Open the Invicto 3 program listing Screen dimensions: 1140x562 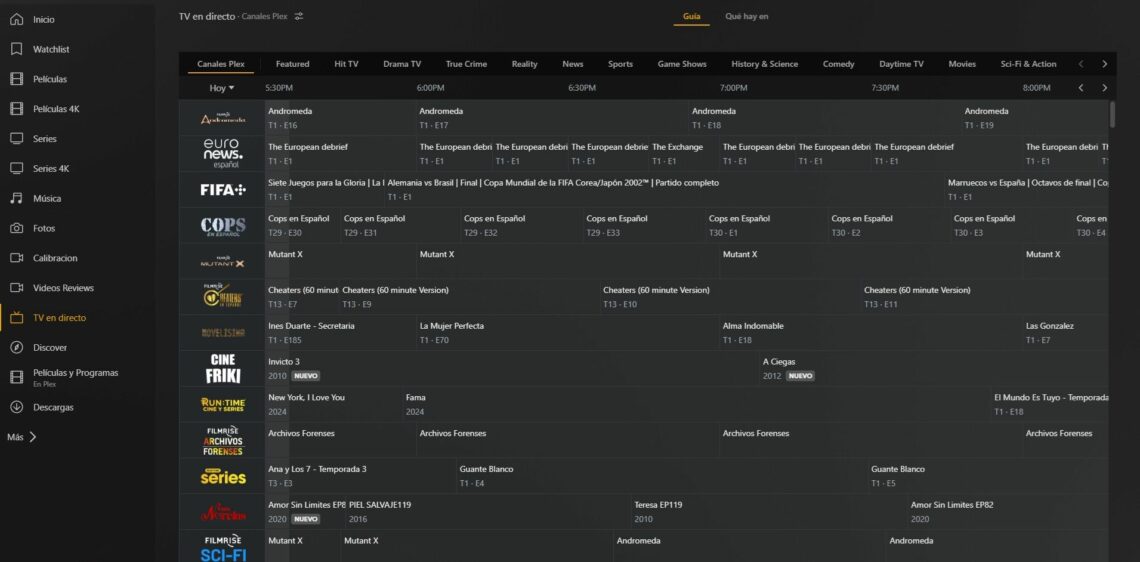[x=284, y=362]
